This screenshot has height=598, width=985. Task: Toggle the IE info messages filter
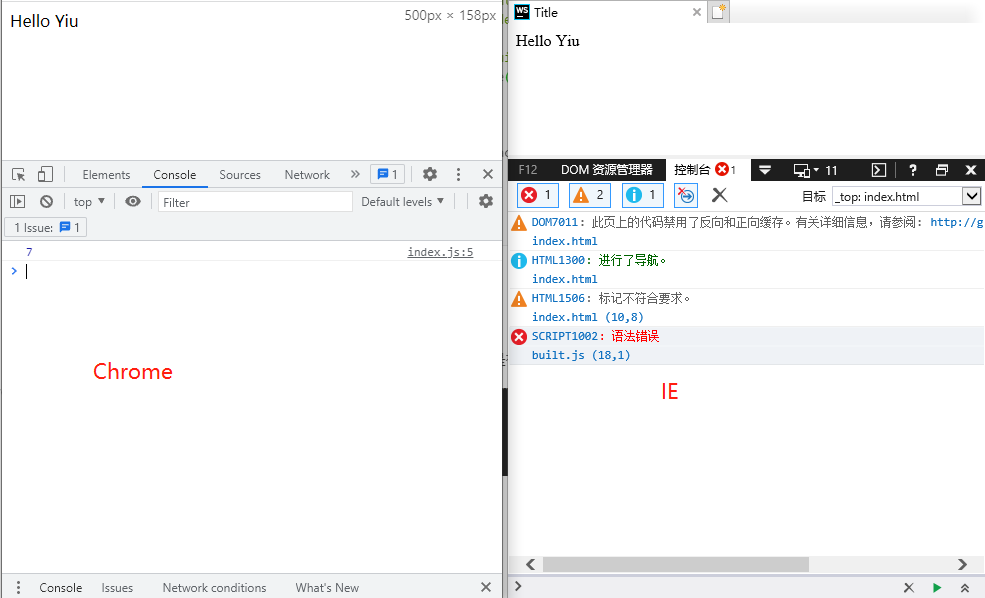click(643, 195)
